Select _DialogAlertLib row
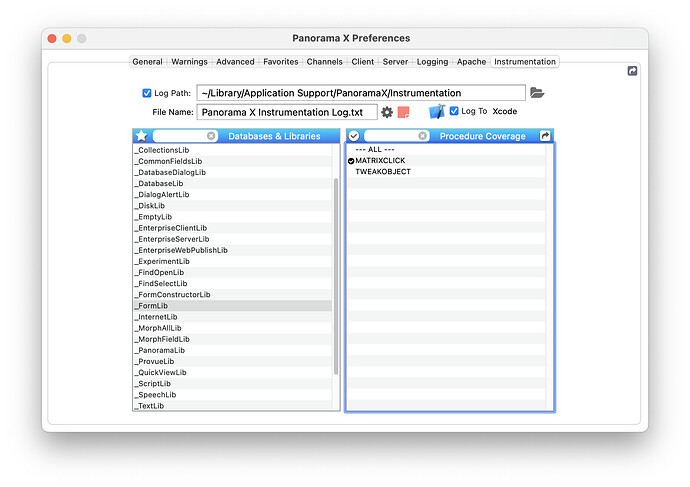Screen dimensions: 690x487 click(x=233, y=194)
